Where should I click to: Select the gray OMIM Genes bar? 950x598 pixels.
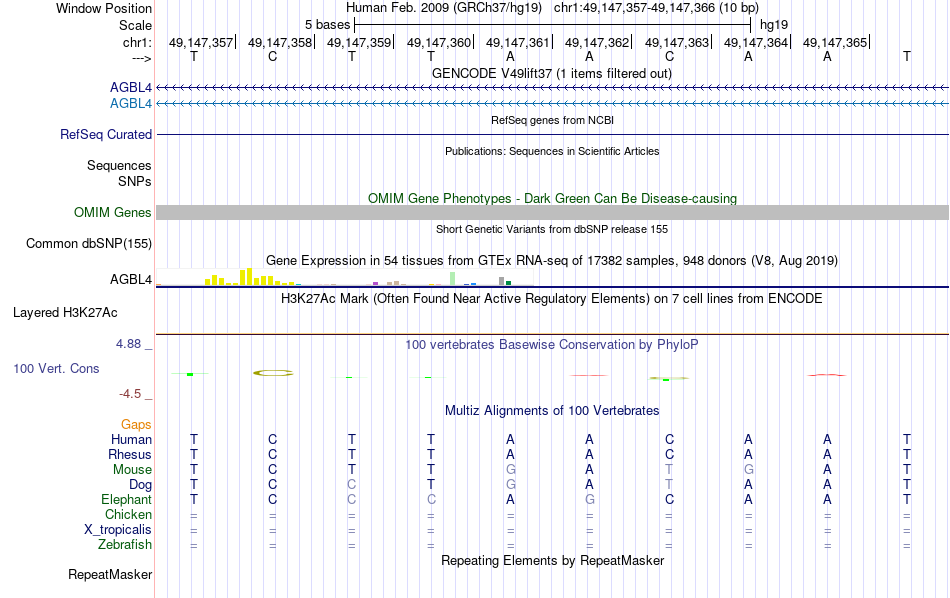click(553, 212)
